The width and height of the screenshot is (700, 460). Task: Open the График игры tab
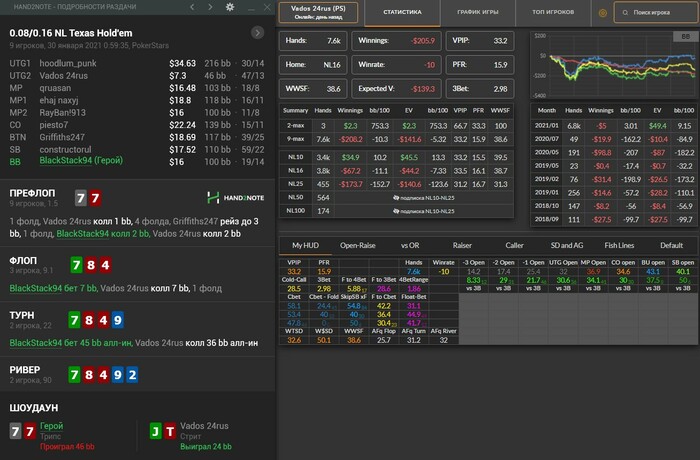coord(478,13)
